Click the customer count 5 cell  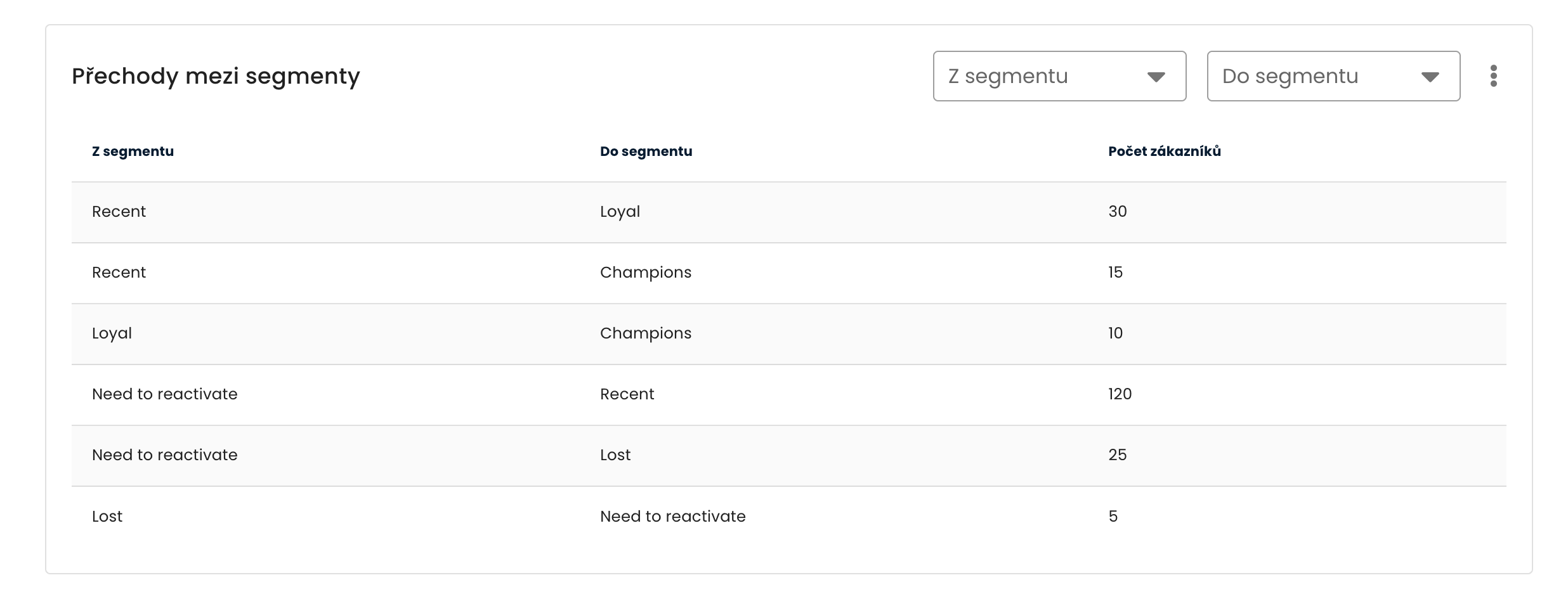pyautogui.click(x=1113, y=517)
